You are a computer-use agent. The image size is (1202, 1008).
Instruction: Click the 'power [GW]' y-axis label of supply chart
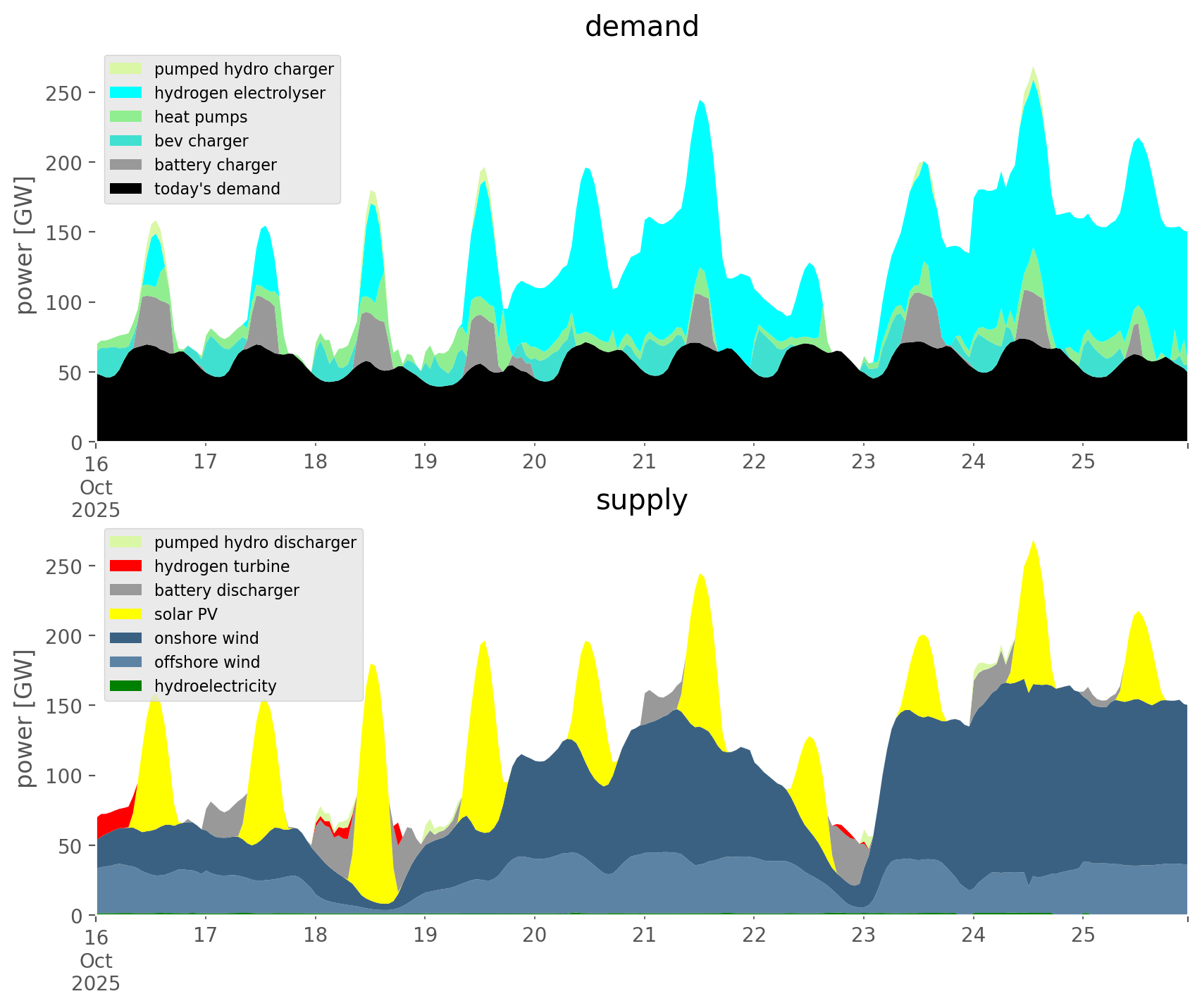(25, 718)
